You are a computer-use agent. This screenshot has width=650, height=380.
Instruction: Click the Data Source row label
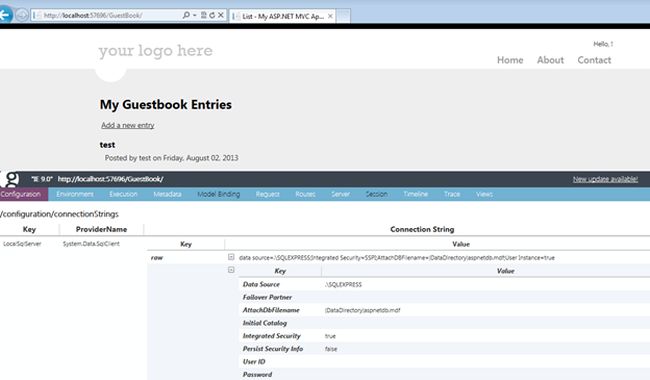(261, 284)
